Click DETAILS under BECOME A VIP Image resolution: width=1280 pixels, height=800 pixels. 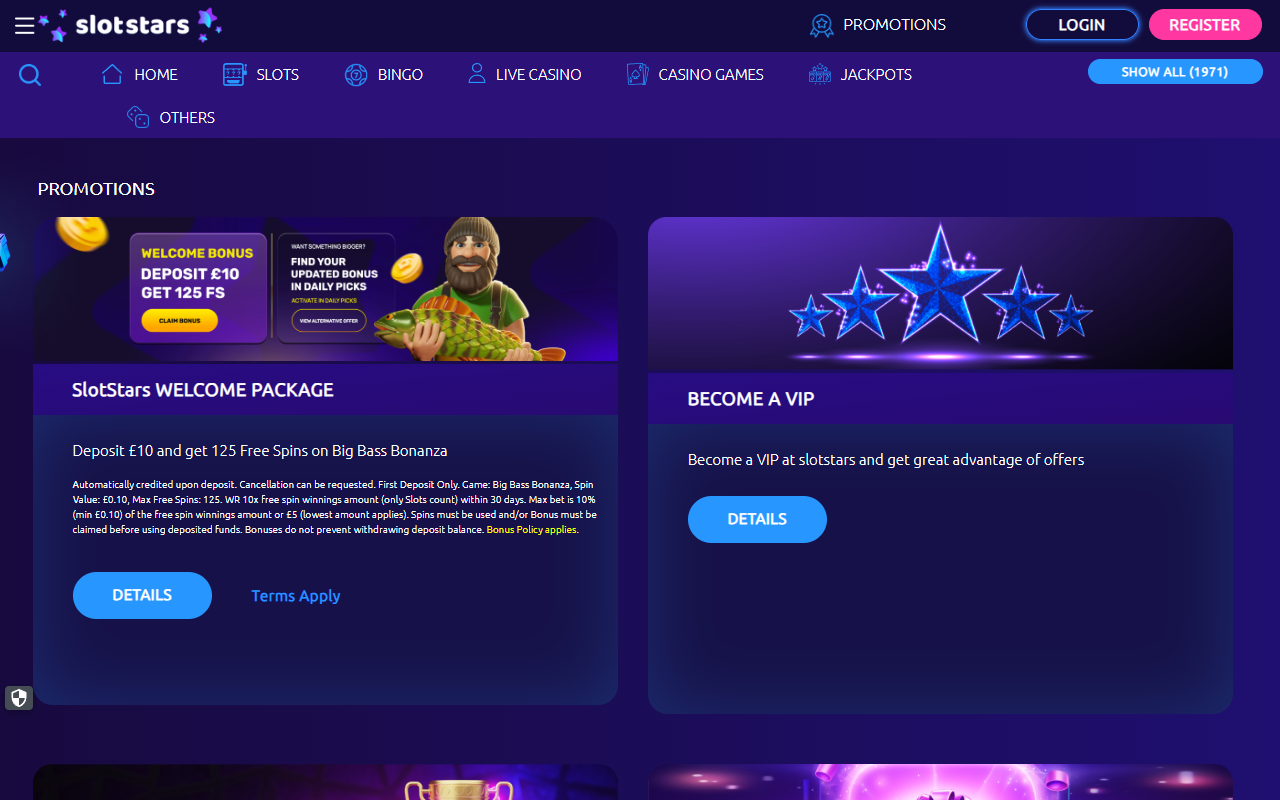click(757, 519)
